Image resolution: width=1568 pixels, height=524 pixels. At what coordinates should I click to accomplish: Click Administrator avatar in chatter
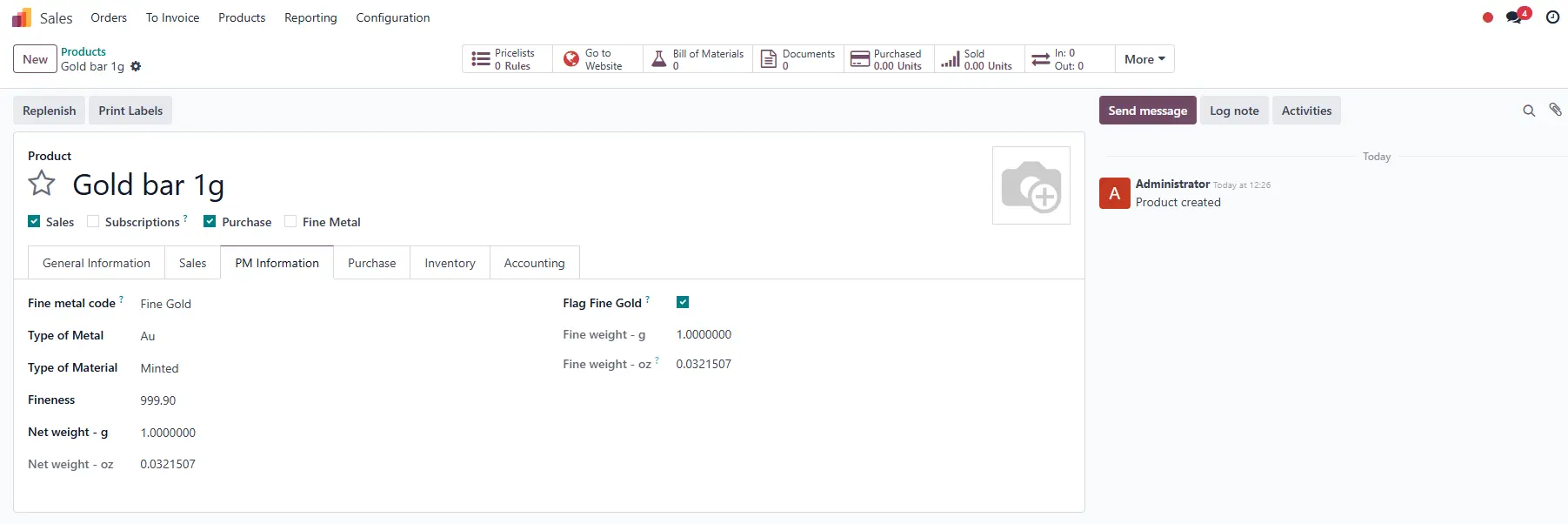pos(1115,193)
